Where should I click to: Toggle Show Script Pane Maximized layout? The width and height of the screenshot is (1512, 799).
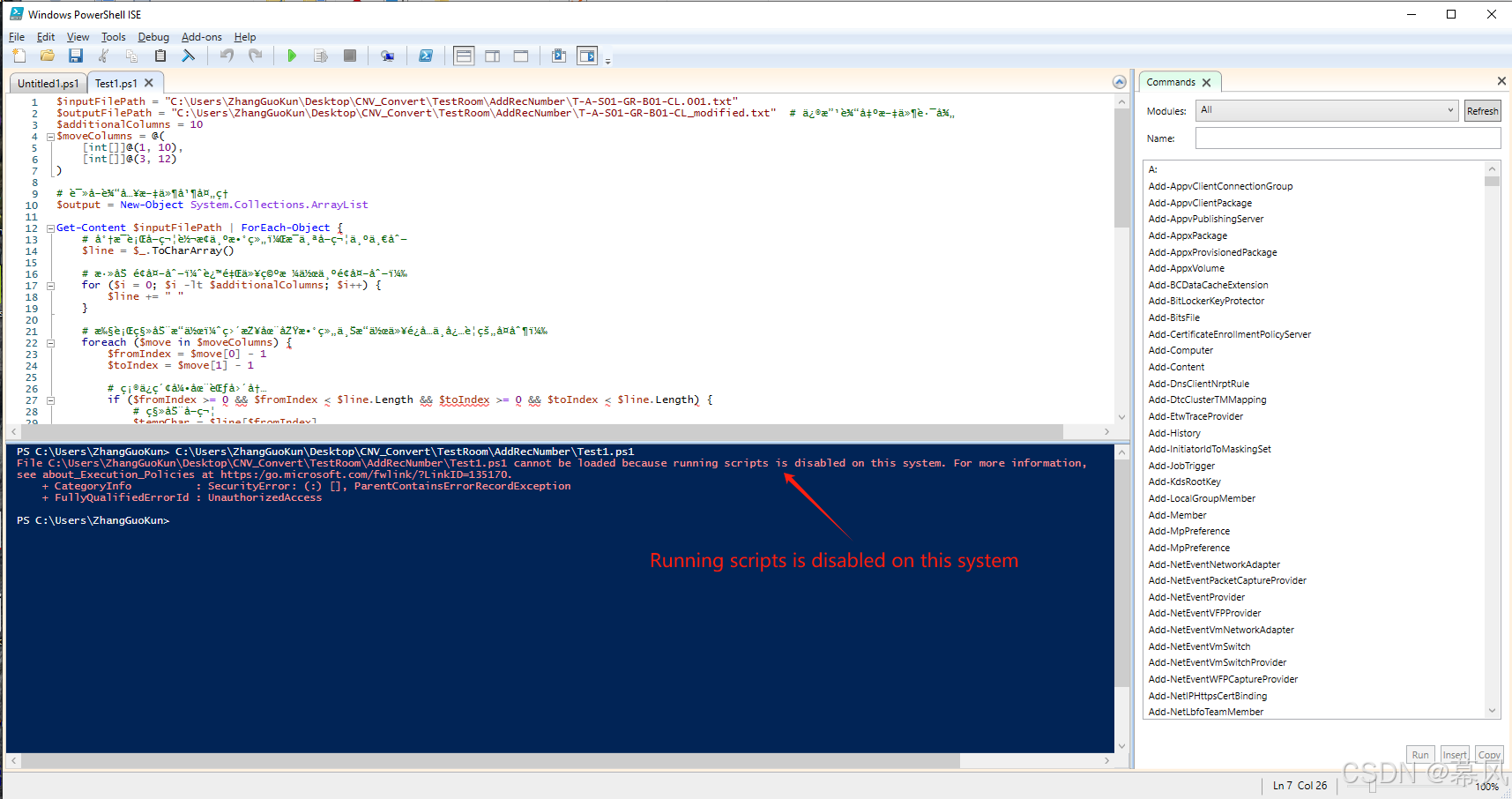[x=520, y=56]
